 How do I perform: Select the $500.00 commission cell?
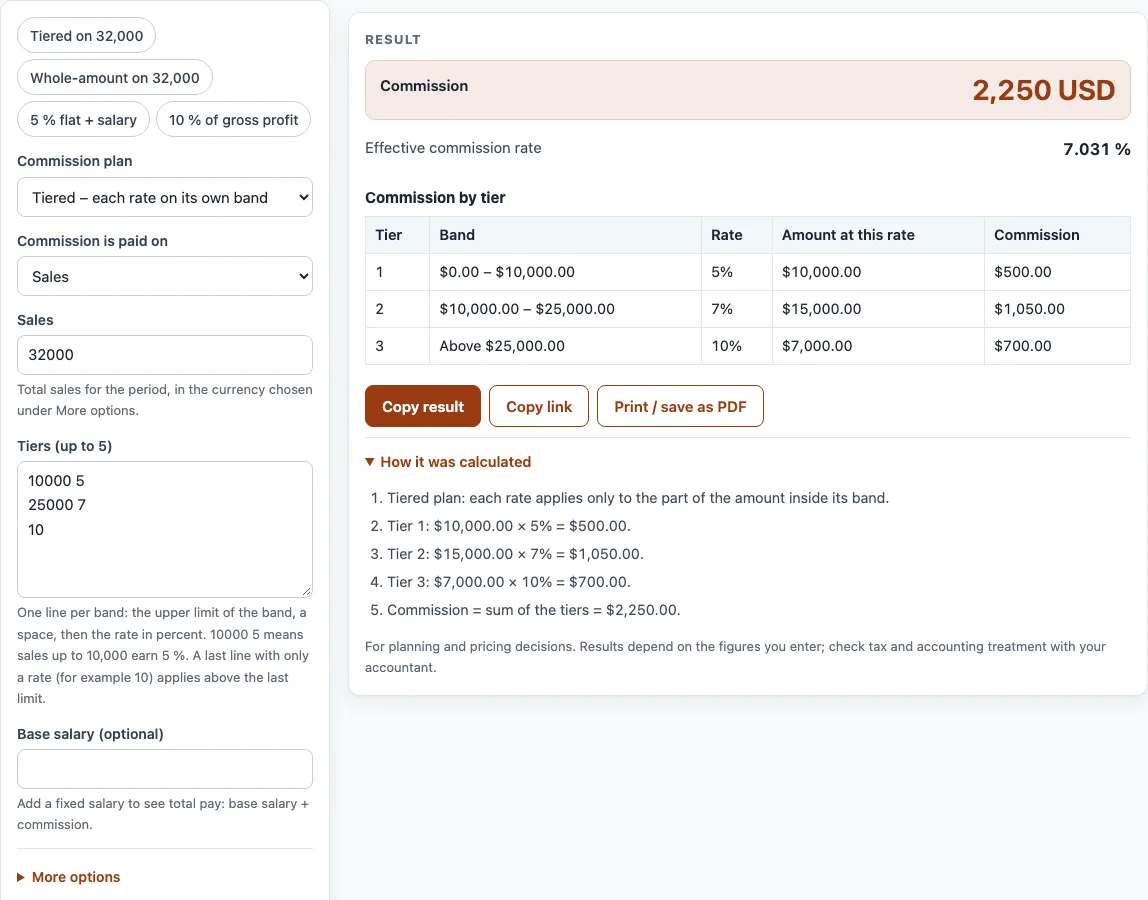tap(1057, 272)
